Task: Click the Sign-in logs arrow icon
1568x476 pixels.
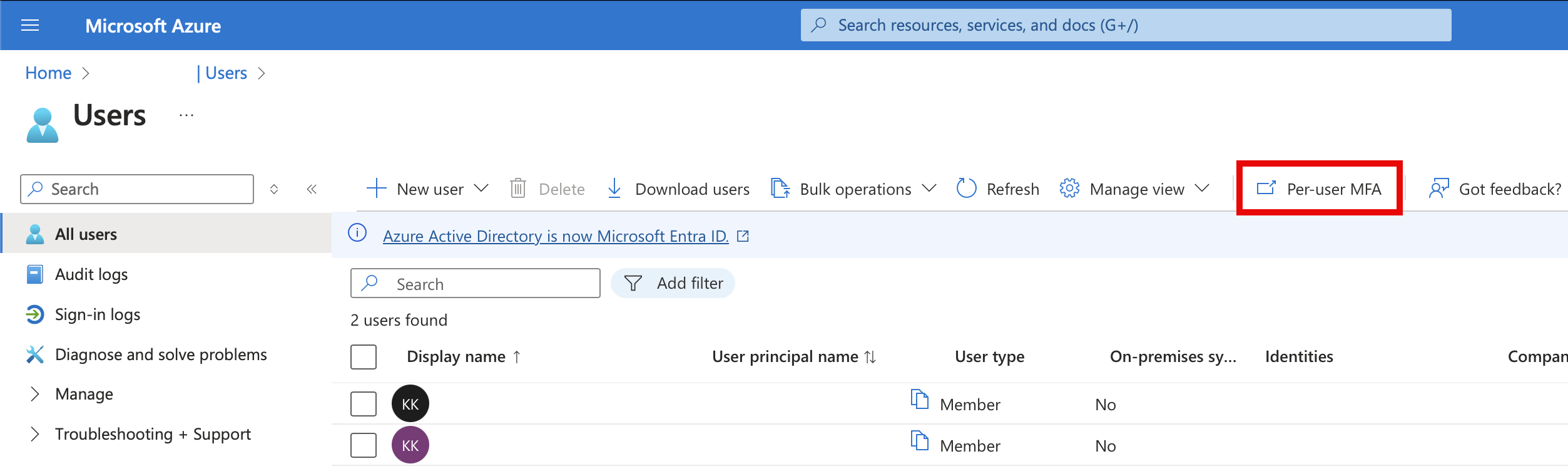Action: [x=35, y=314]
